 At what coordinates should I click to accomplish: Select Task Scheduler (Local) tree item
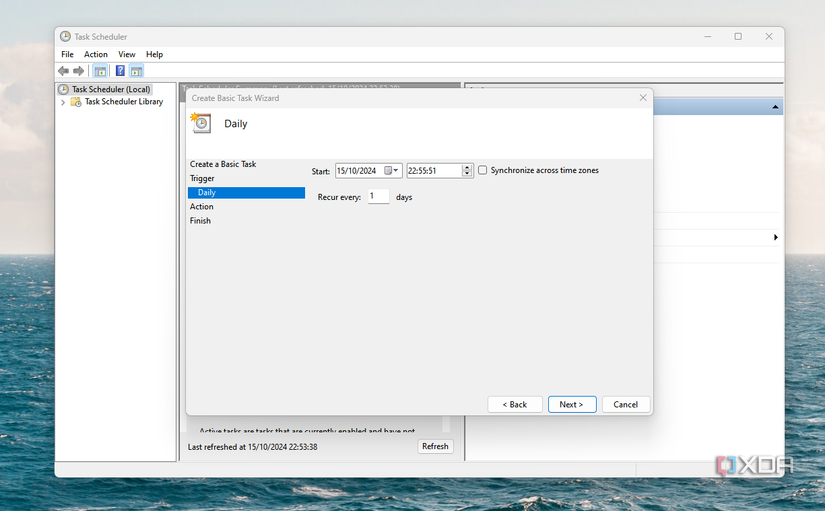pyautogui.click(x=111, y=89)
